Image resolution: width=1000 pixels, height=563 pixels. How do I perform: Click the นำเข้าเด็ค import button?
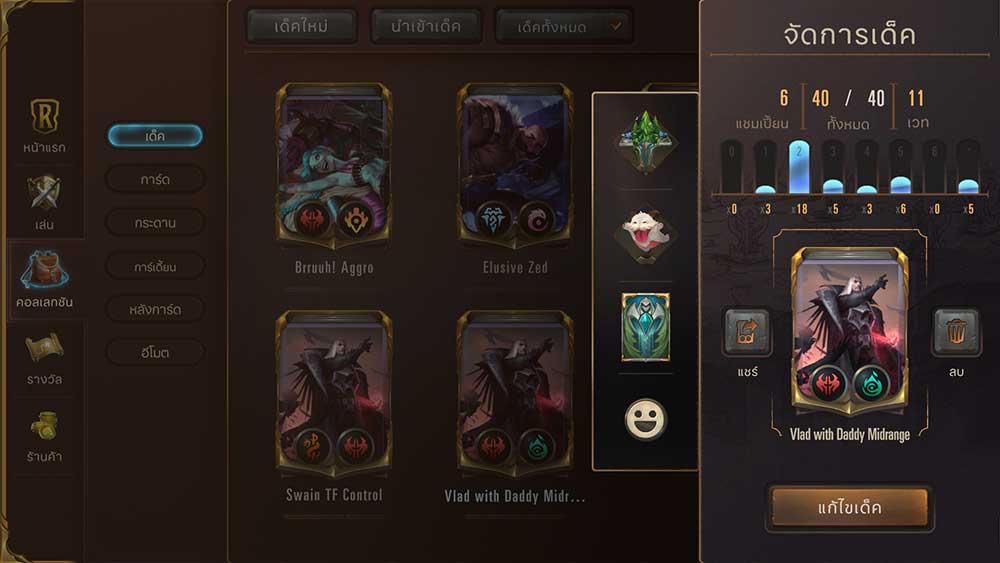pos(426,27)
